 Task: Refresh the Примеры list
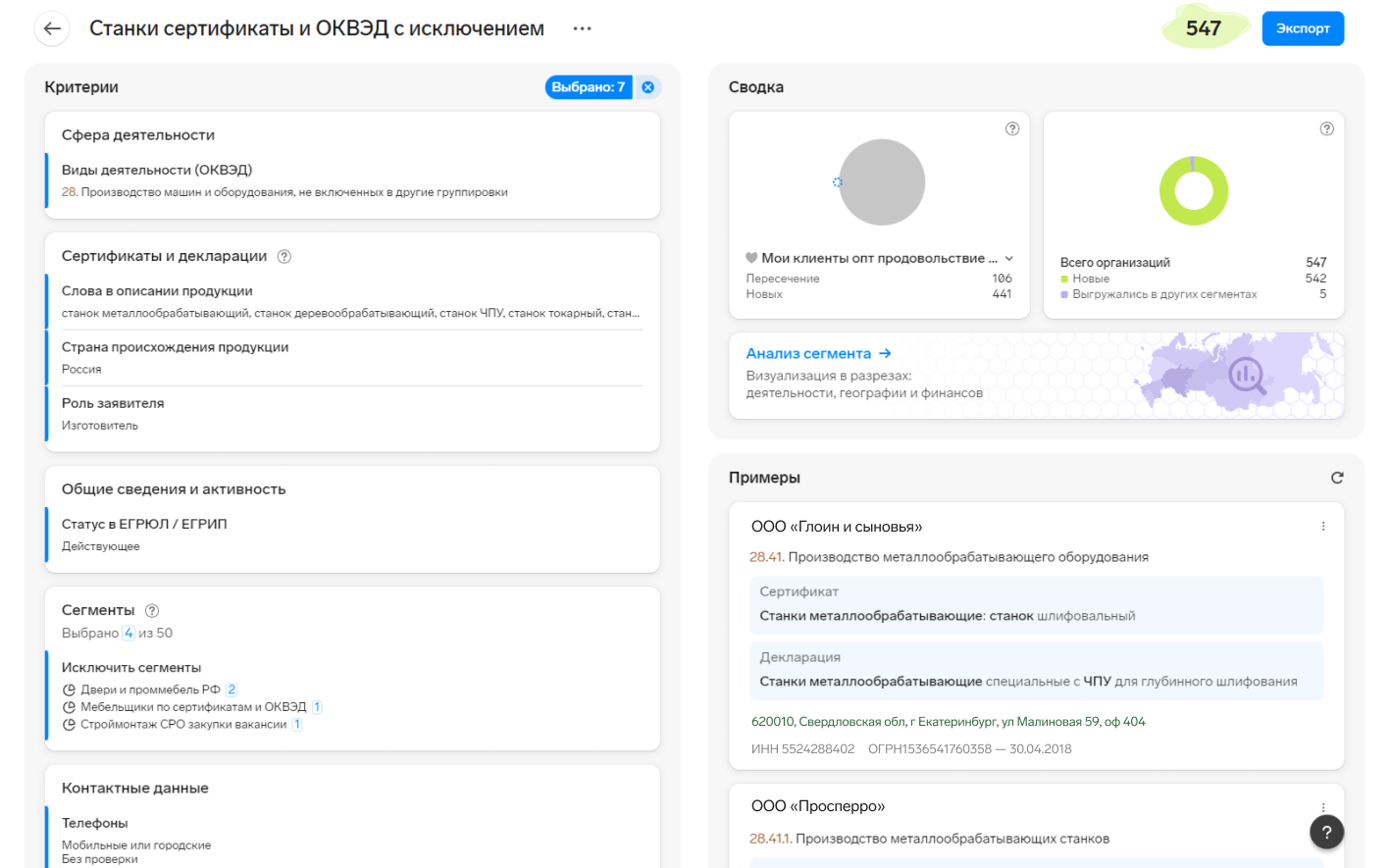[x=1337, y=478]
